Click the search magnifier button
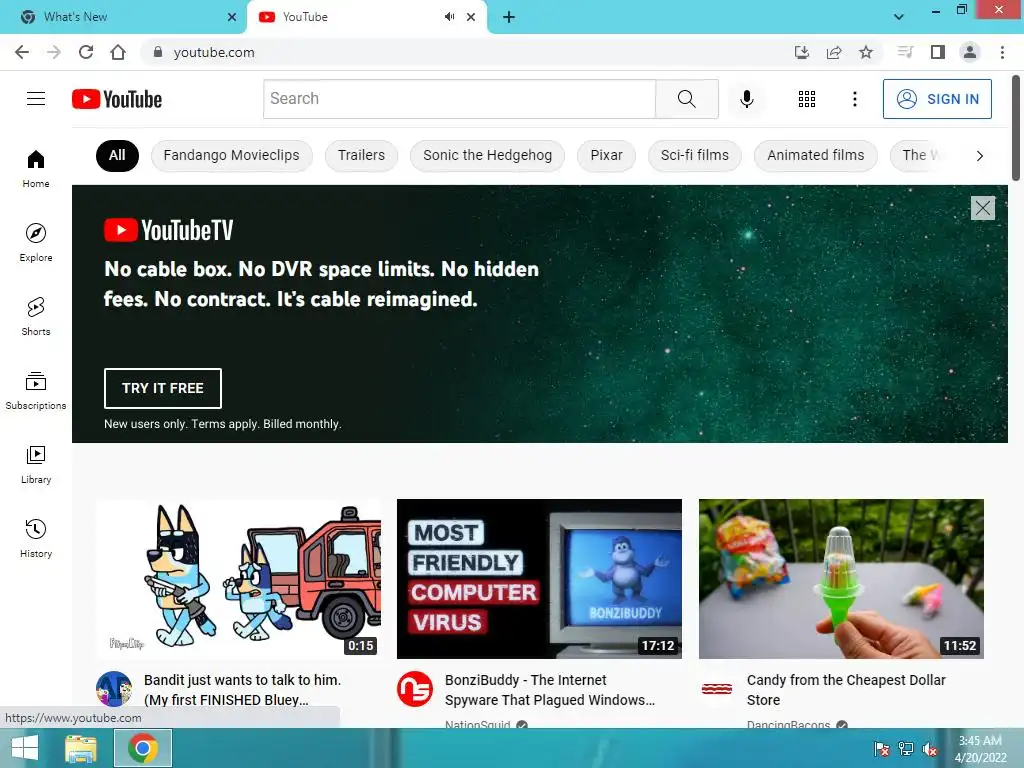This screenshot has width=1024, height=768. (x=686, y=99)
